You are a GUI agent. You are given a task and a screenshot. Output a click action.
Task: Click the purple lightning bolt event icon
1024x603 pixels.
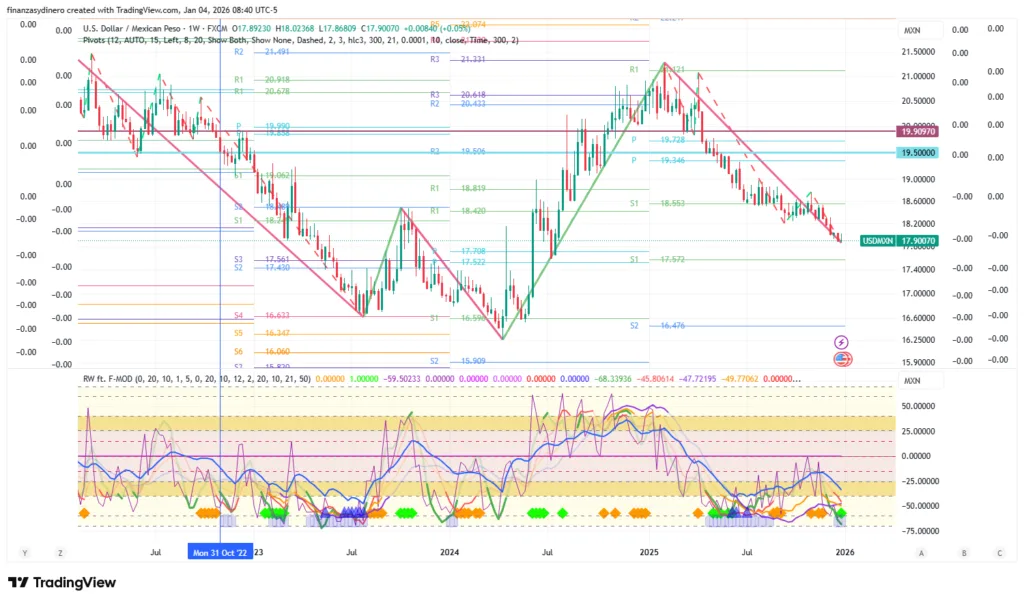[x=841, y=342]
